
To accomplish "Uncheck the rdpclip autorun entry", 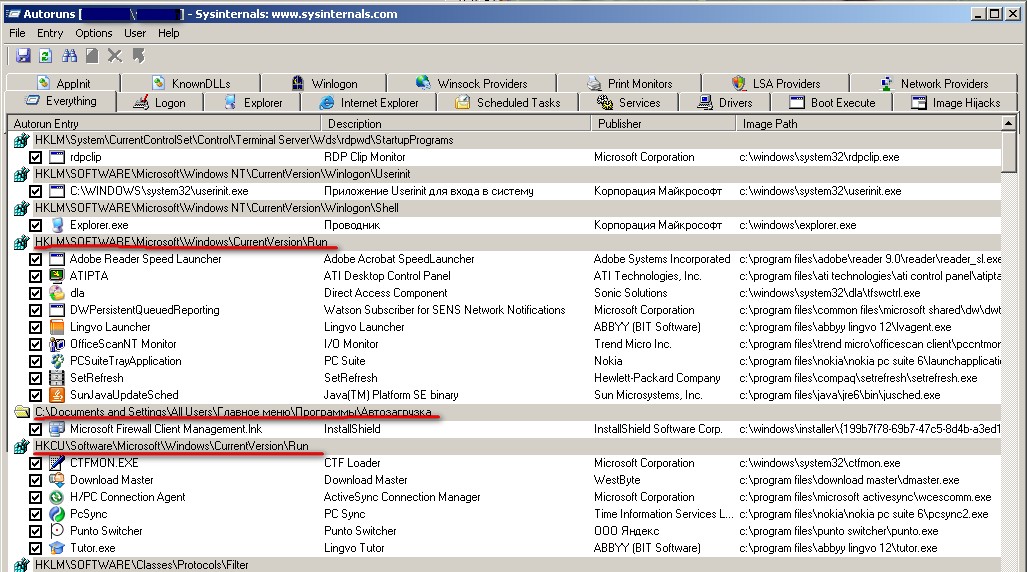I will pos(35,157).
